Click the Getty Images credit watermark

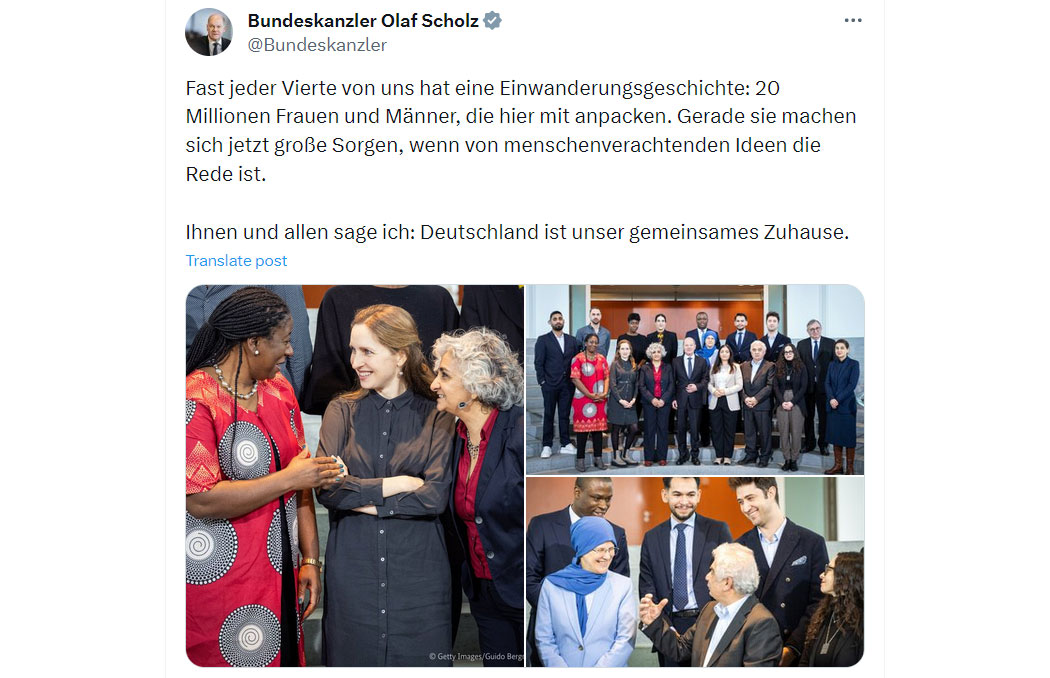476,657
